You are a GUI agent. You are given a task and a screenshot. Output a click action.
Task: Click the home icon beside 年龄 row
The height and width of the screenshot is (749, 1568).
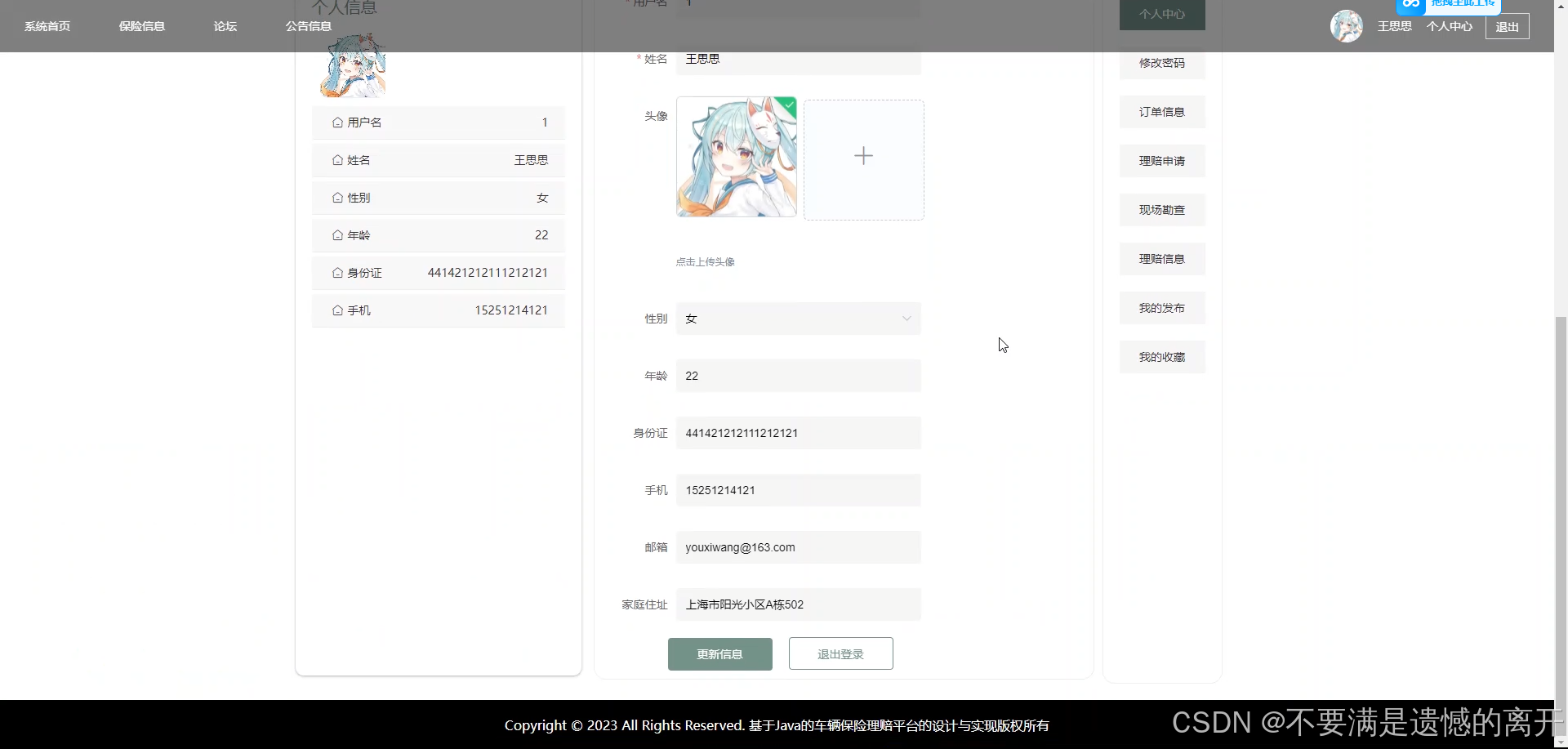(x=337, y=235)
